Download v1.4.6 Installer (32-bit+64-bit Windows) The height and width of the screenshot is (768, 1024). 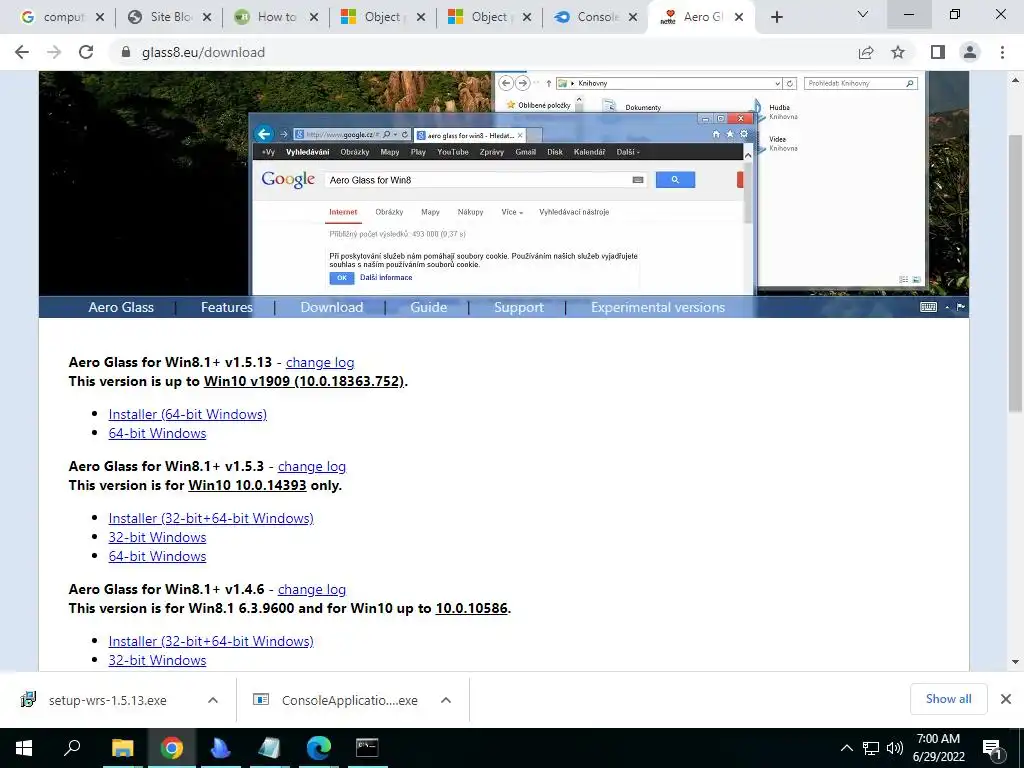tap(211, 641)
